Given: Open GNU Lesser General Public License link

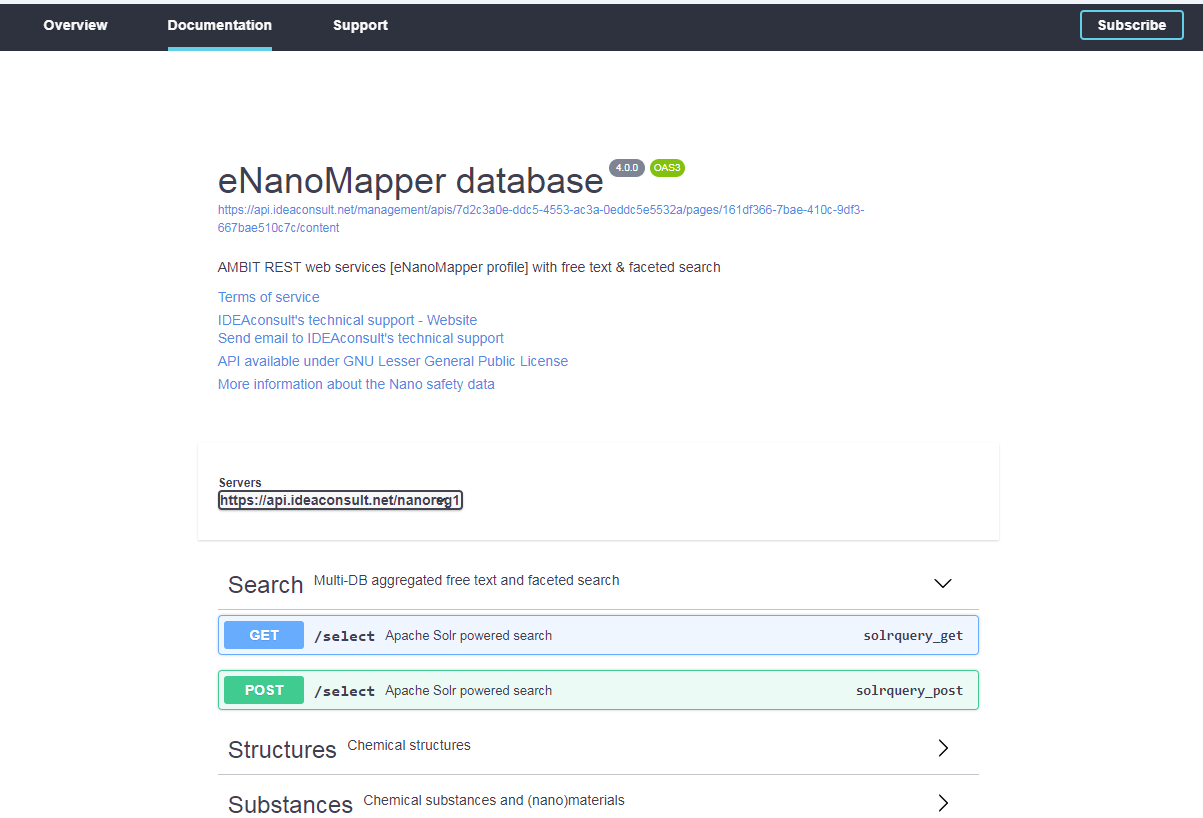Looking at the screenshot, I should [392, 361].
